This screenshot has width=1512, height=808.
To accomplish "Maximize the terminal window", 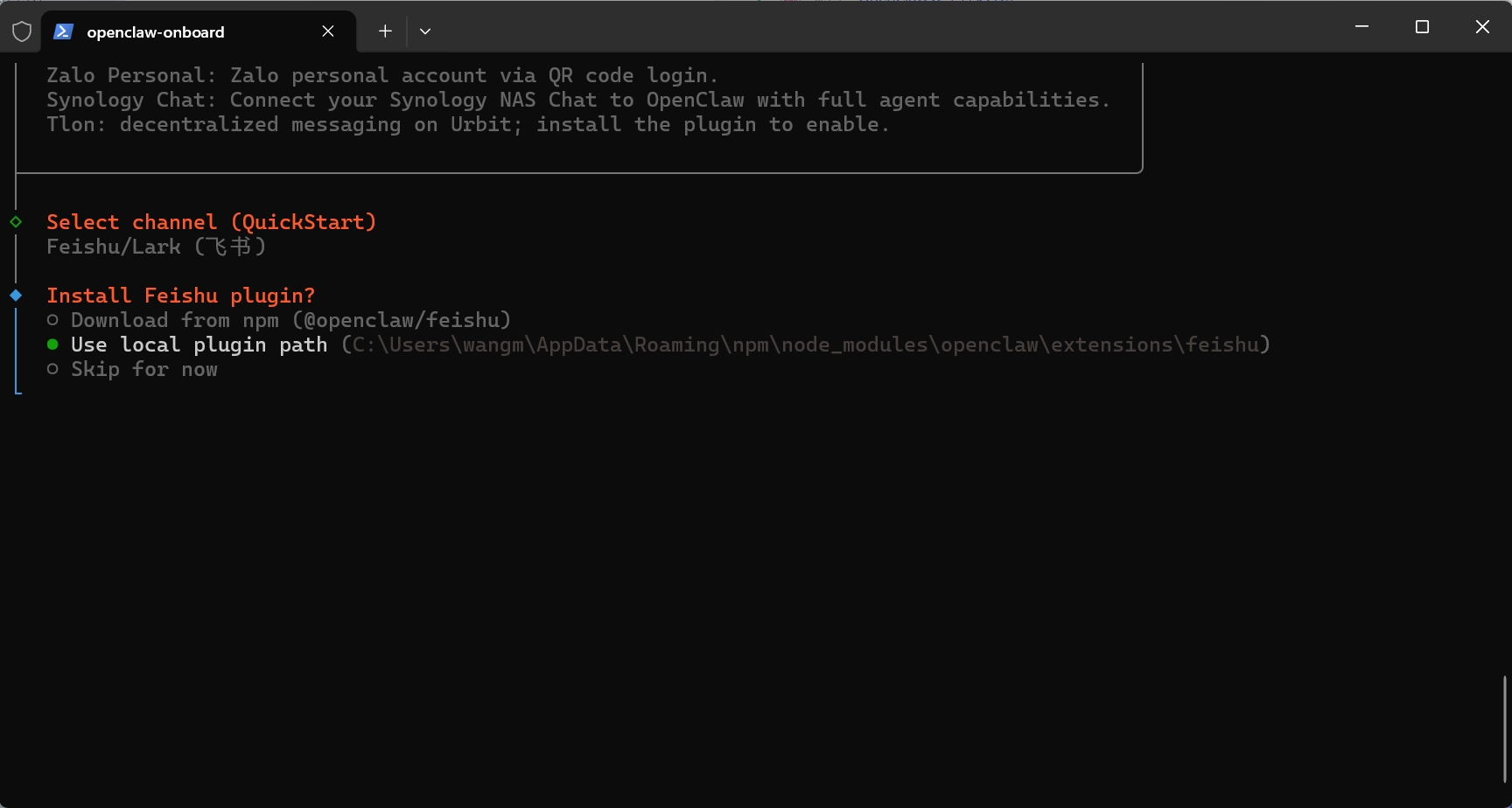I will coord(1422,27).
